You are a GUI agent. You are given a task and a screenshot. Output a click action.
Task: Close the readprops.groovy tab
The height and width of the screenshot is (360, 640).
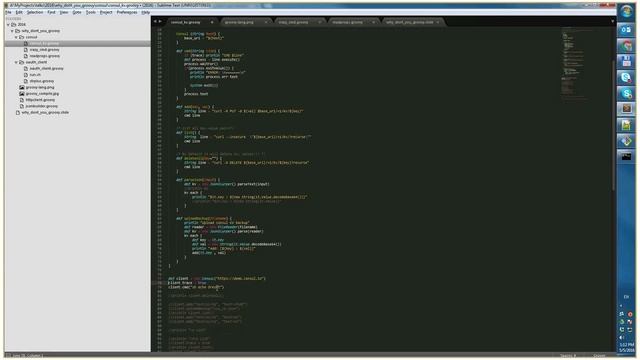point(373,22)
